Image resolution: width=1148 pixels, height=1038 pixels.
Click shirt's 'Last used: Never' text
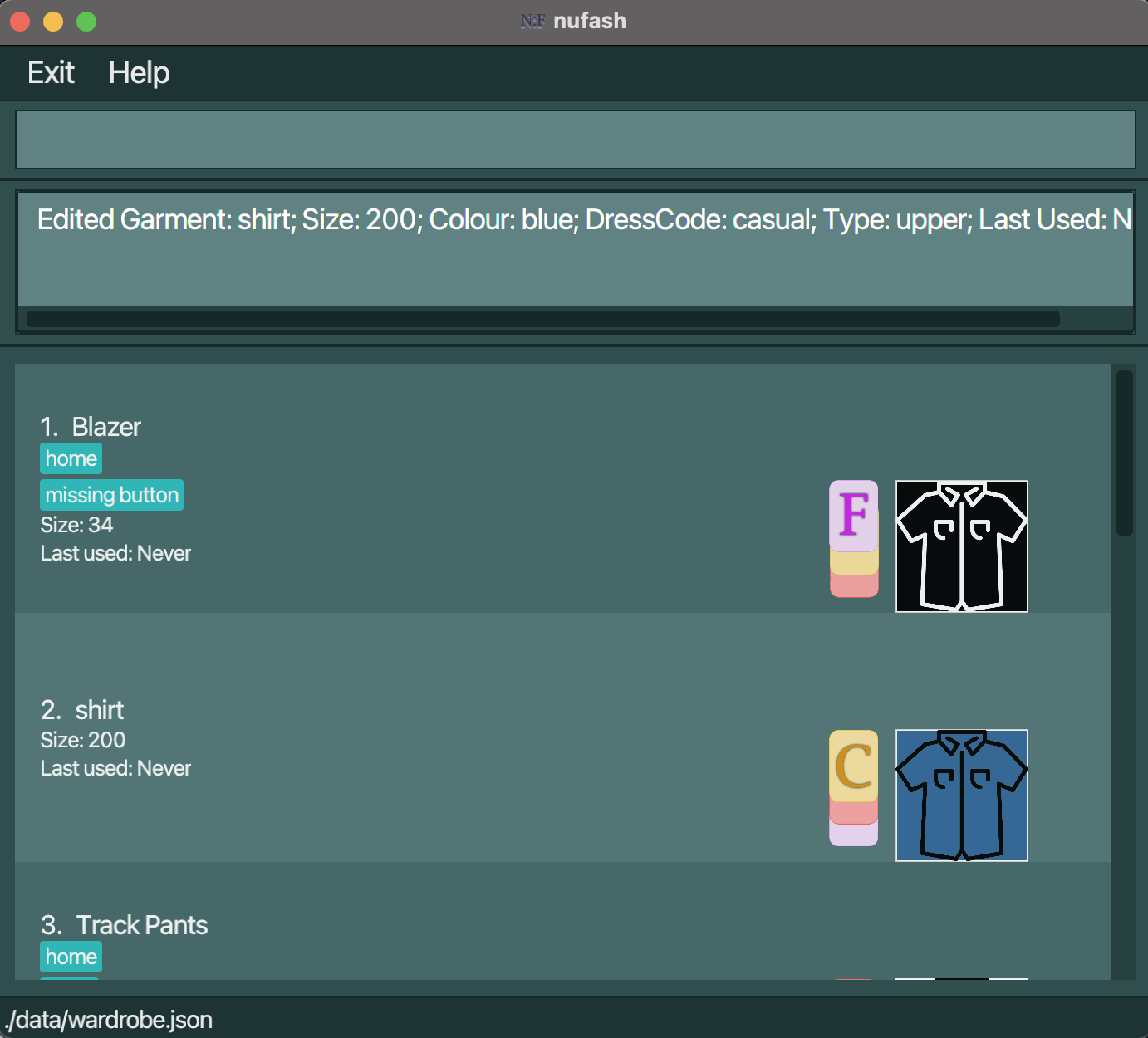115,768
